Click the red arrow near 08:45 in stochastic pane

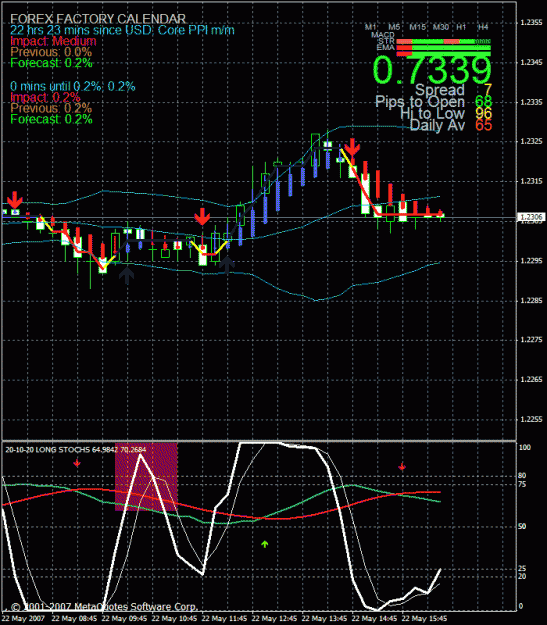(77, 463)
